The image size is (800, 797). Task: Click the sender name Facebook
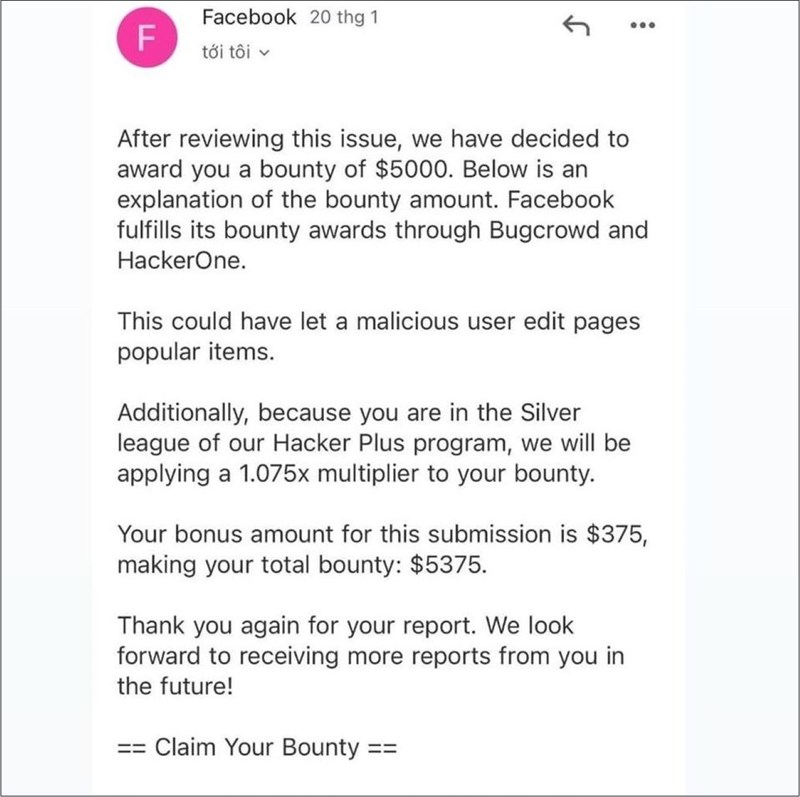click(248, 18)
